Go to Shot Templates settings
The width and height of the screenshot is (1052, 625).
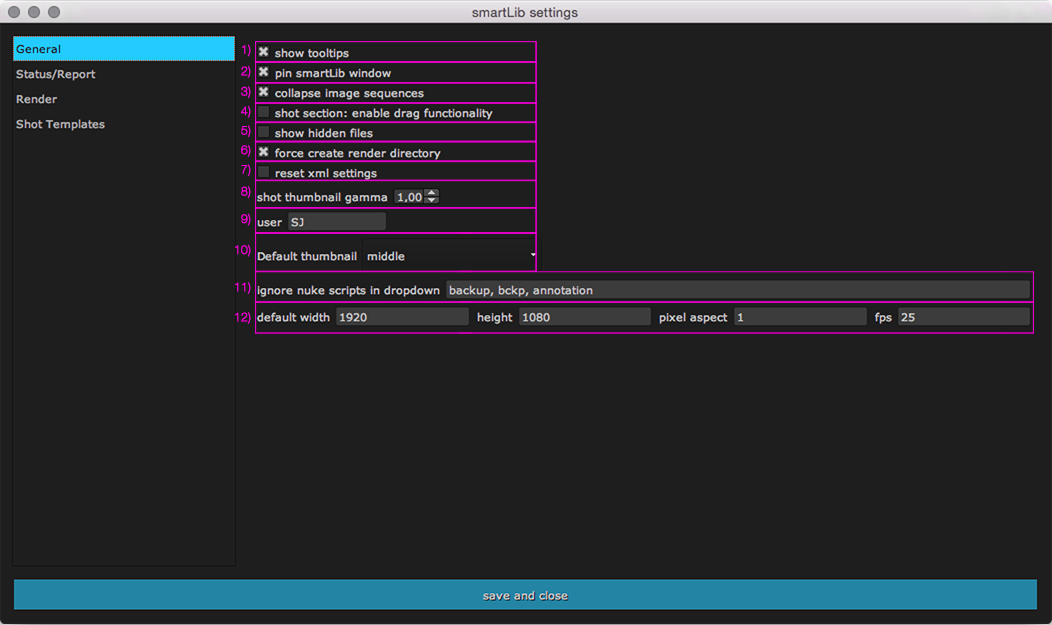tap(60, 124)
